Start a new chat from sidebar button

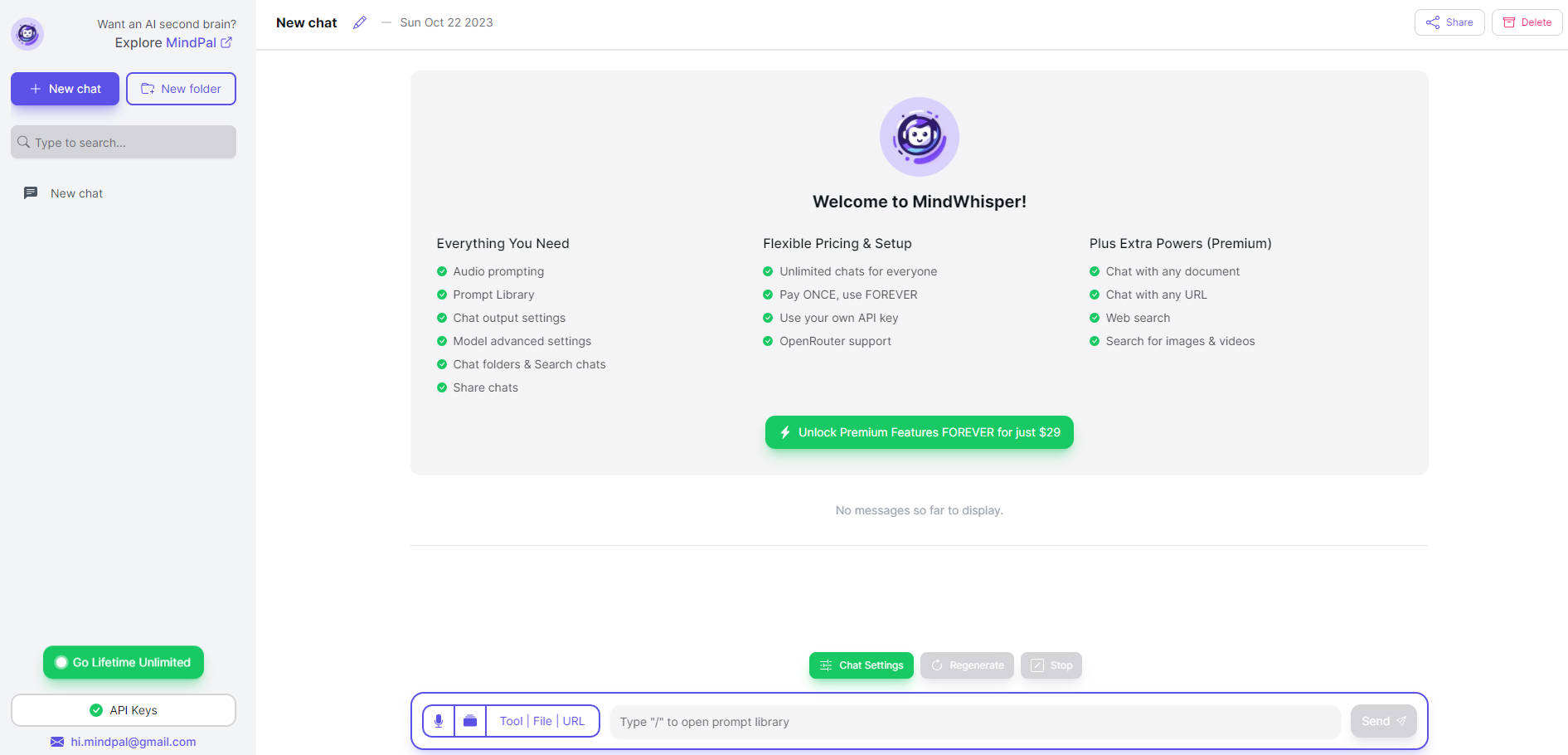tap(65, 89)
